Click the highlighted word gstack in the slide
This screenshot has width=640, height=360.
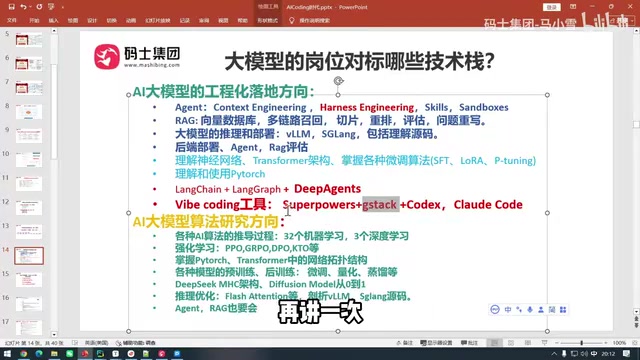(x=380, y=204)
